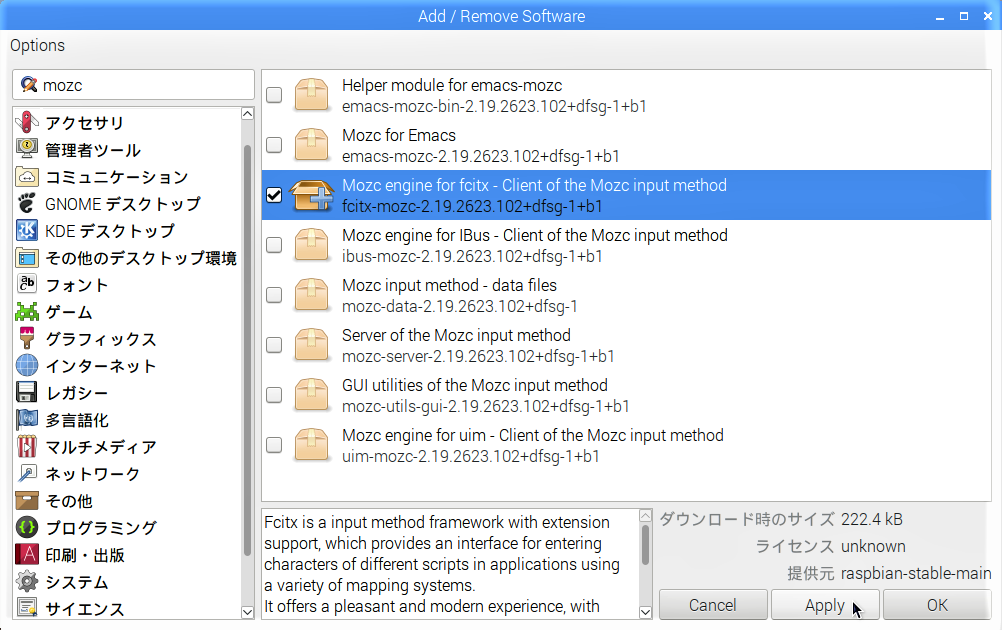Click the Cancel button

(713, 605)
